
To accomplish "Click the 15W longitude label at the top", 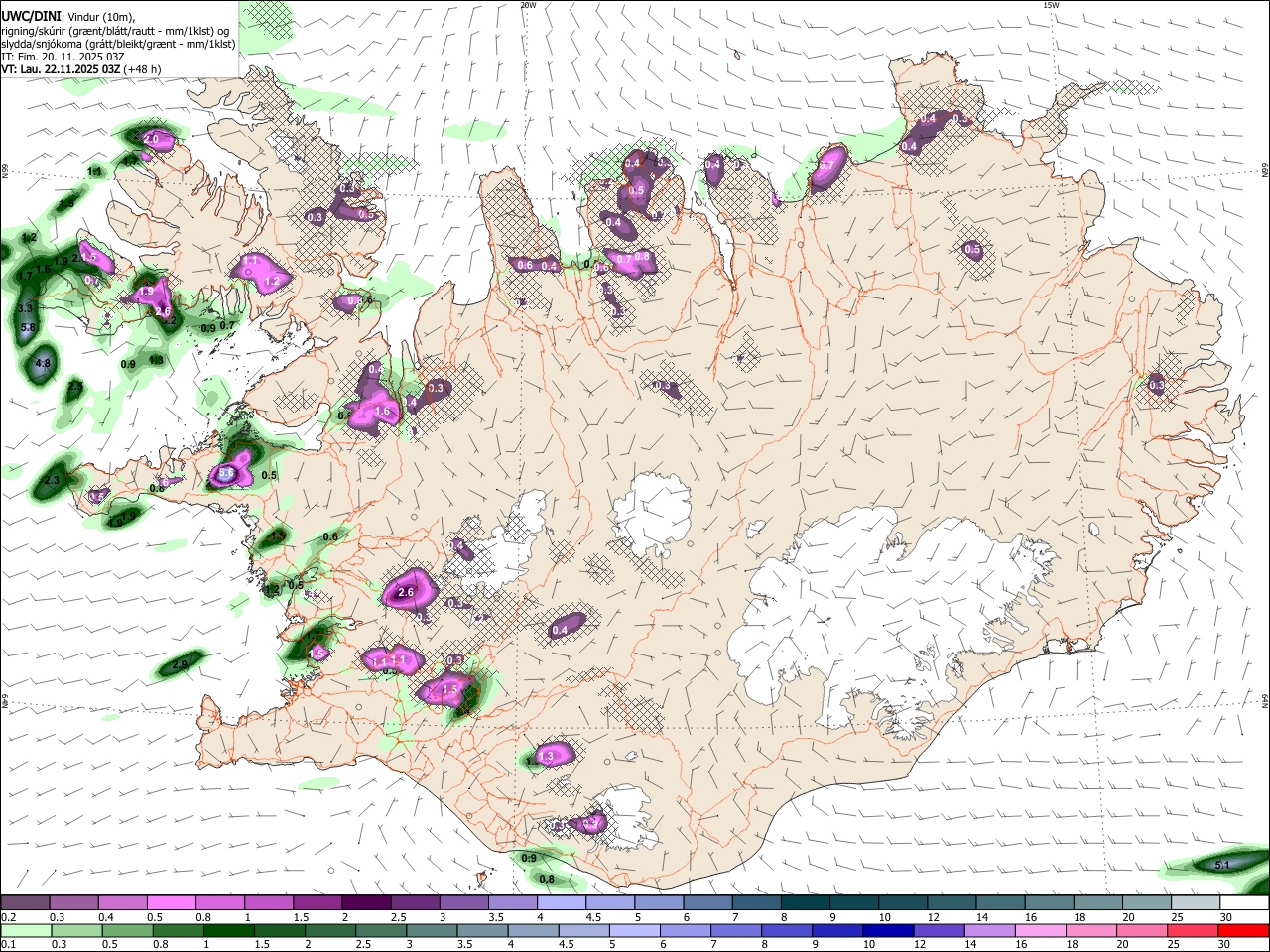I will 1051,5.
